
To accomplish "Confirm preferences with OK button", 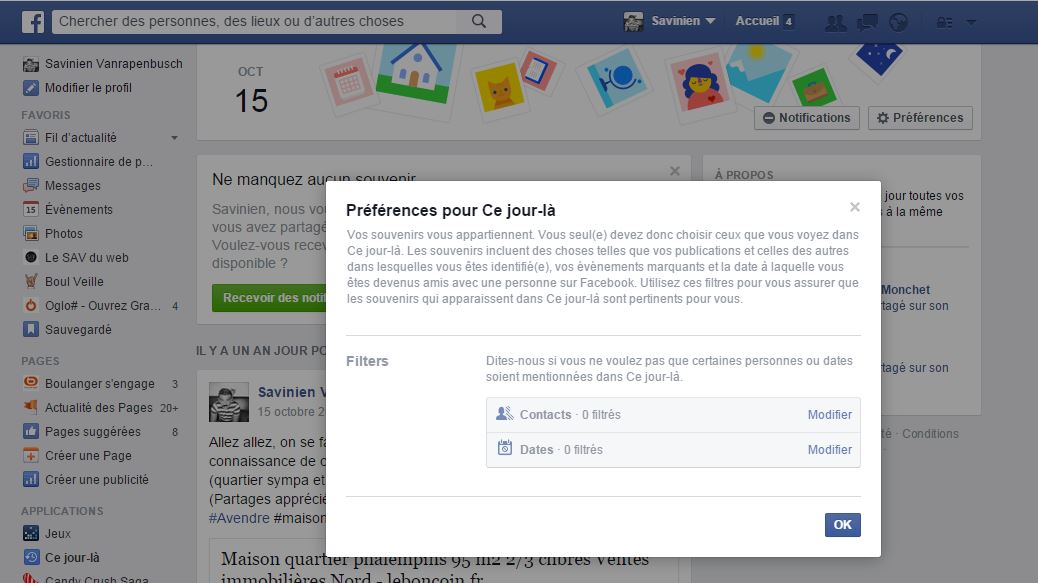I will (x=843, y=525).
